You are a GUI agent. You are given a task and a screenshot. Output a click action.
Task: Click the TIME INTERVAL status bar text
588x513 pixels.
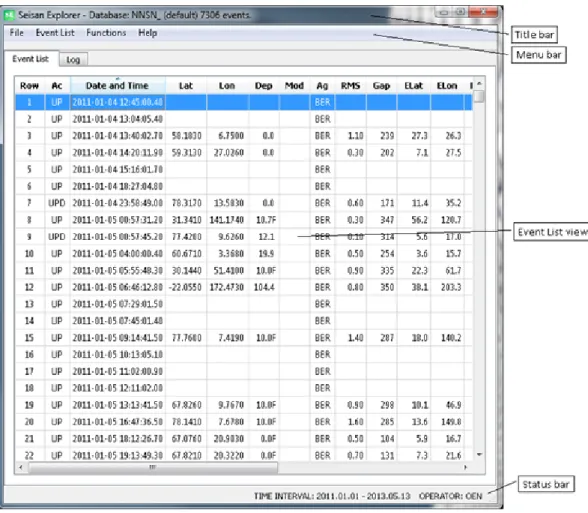[332, 496]
